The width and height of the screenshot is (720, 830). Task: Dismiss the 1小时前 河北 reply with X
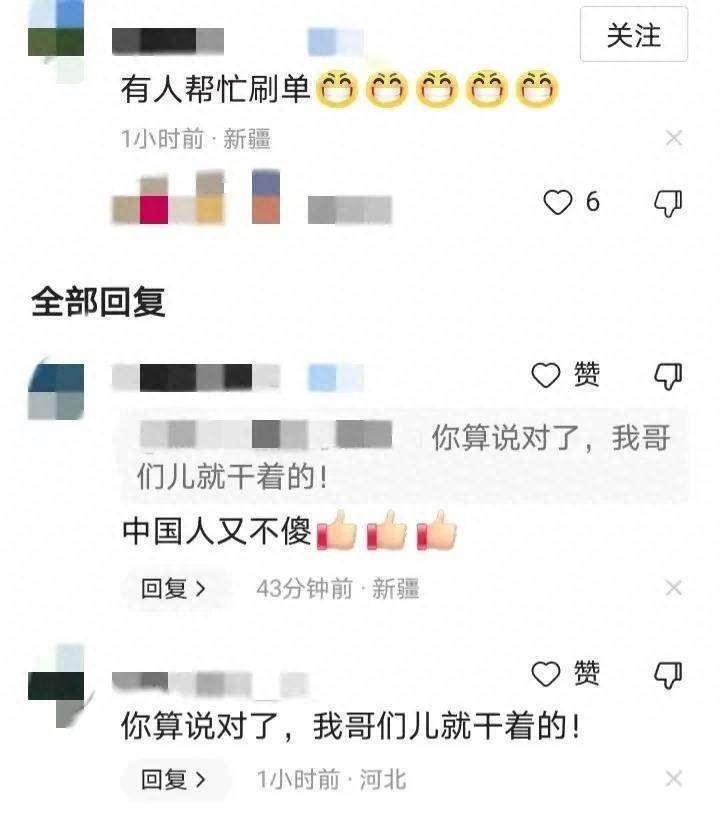click(673, 779)
